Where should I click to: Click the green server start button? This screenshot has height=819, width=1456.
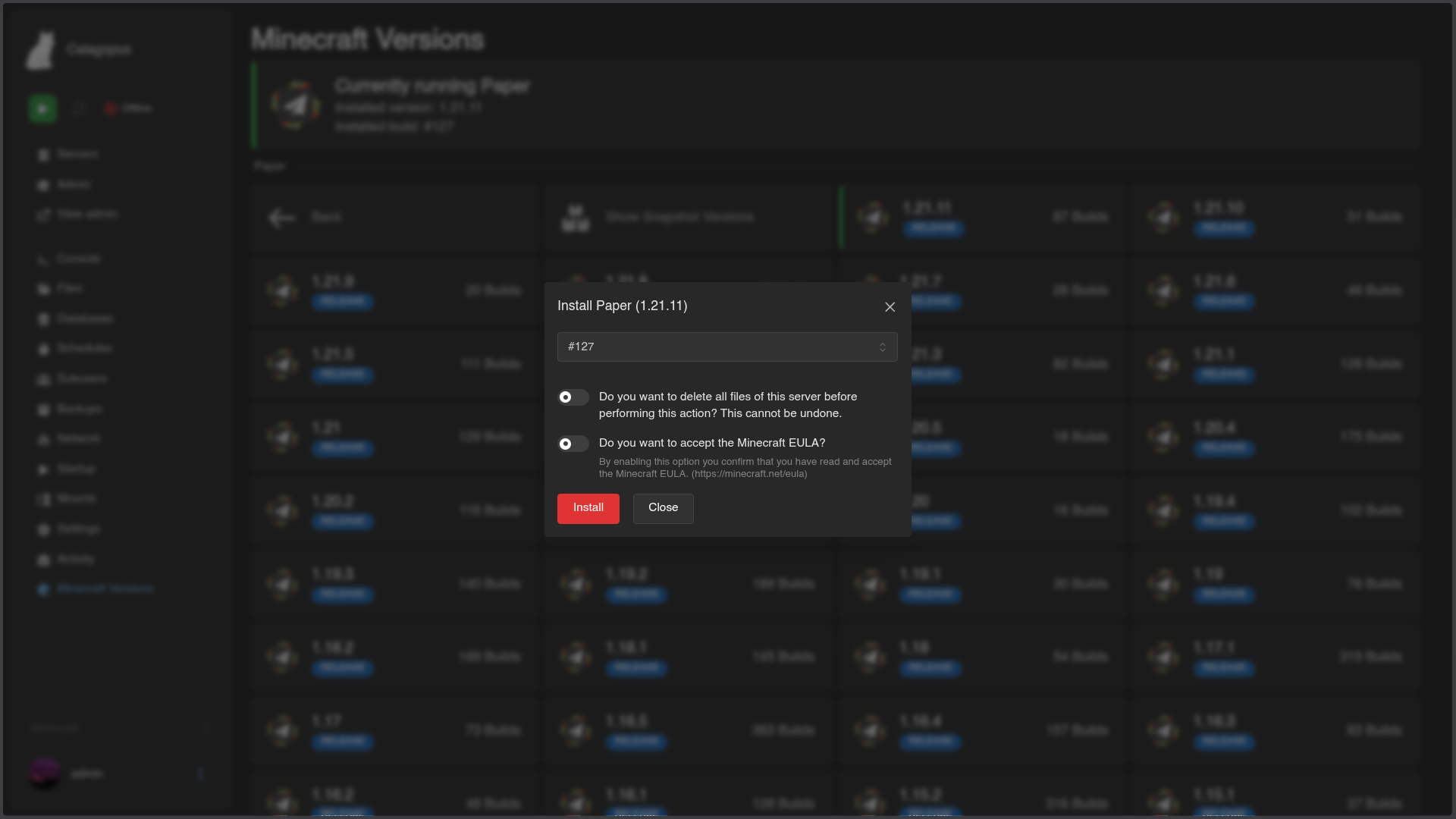click(x=42, y=108)
